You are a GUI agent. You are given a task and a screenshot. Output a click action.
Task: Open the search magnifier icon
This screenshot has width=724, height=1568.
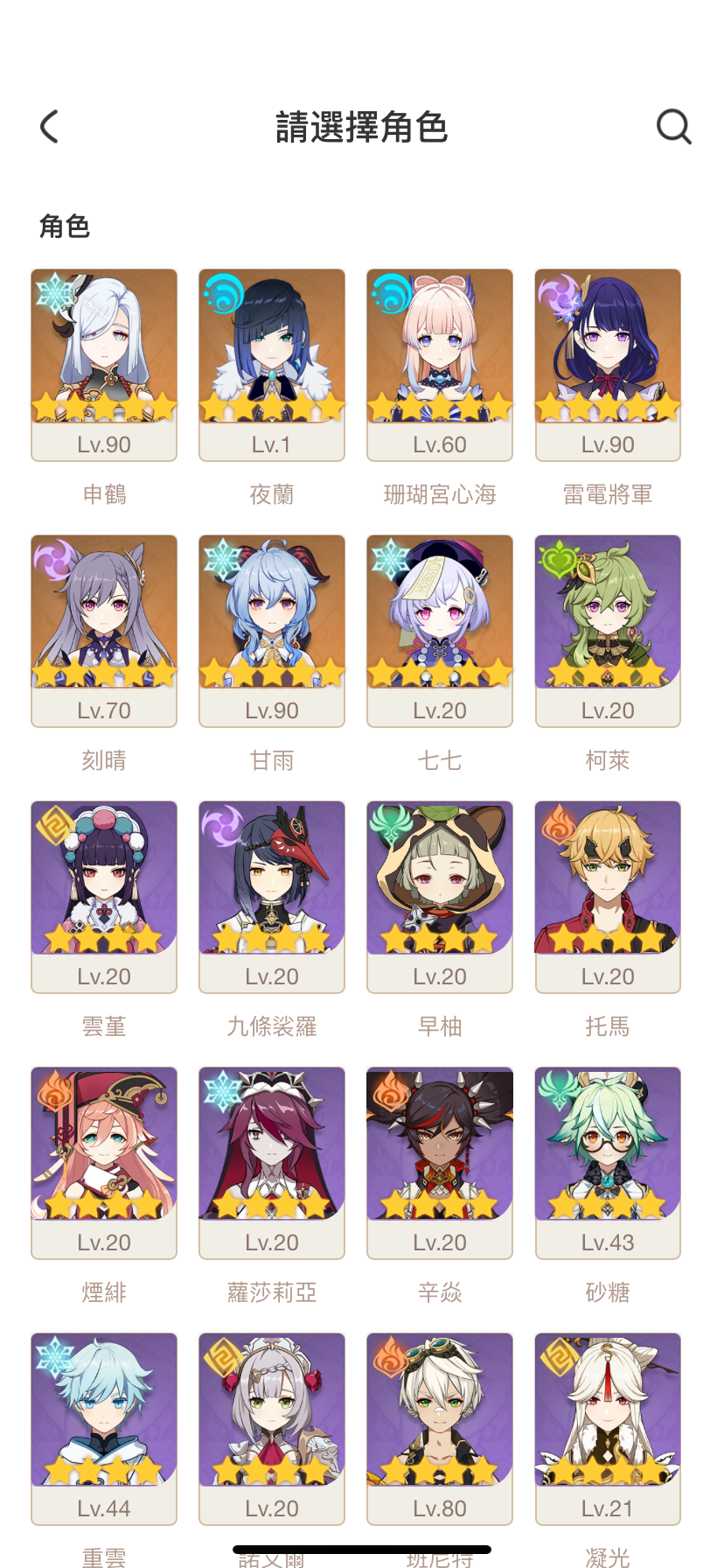pyautogui.click(x=674, y=127)
